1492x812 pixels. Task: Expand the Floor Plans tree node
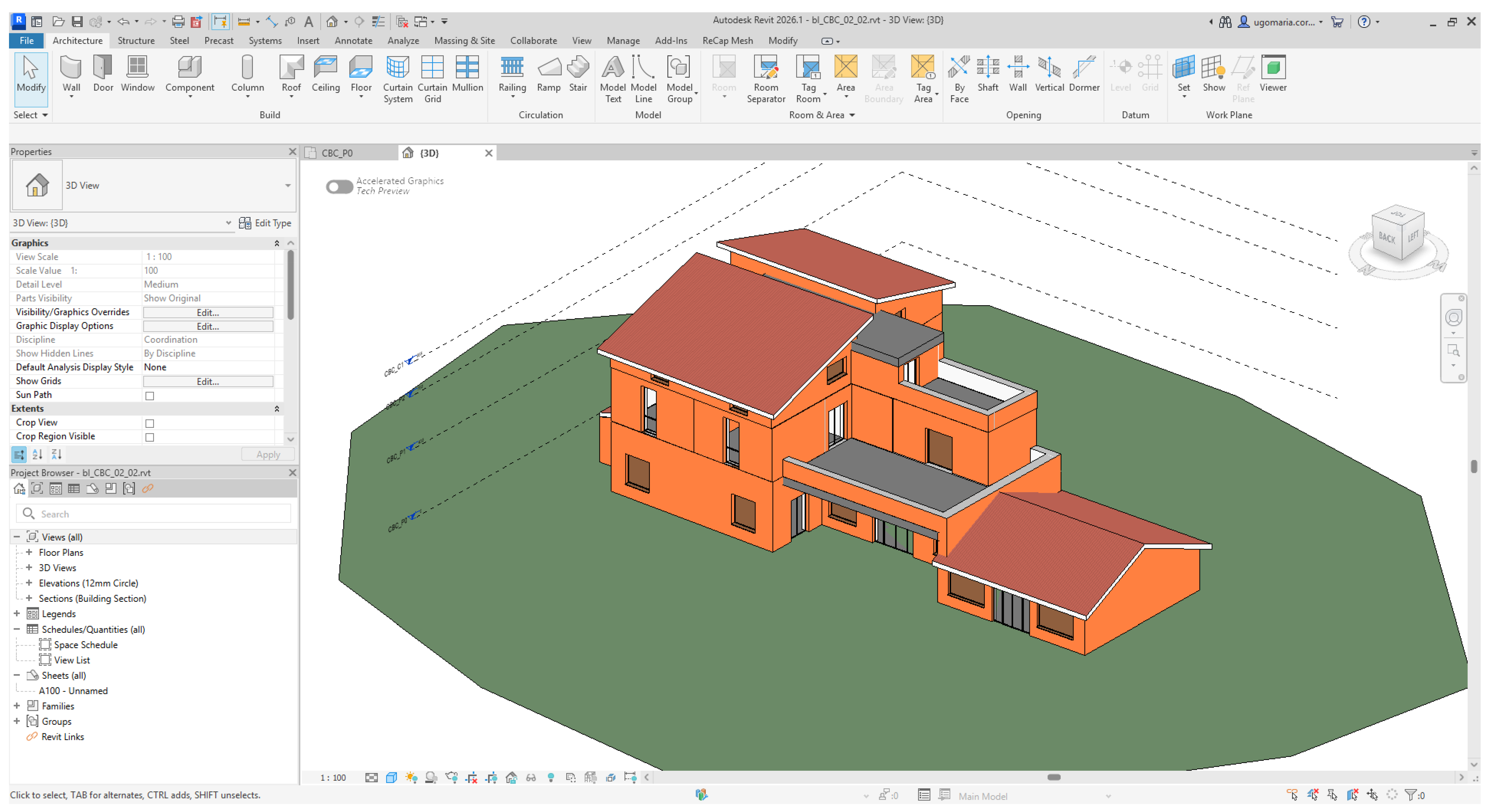pyautogui.click(x=29, y=552)
